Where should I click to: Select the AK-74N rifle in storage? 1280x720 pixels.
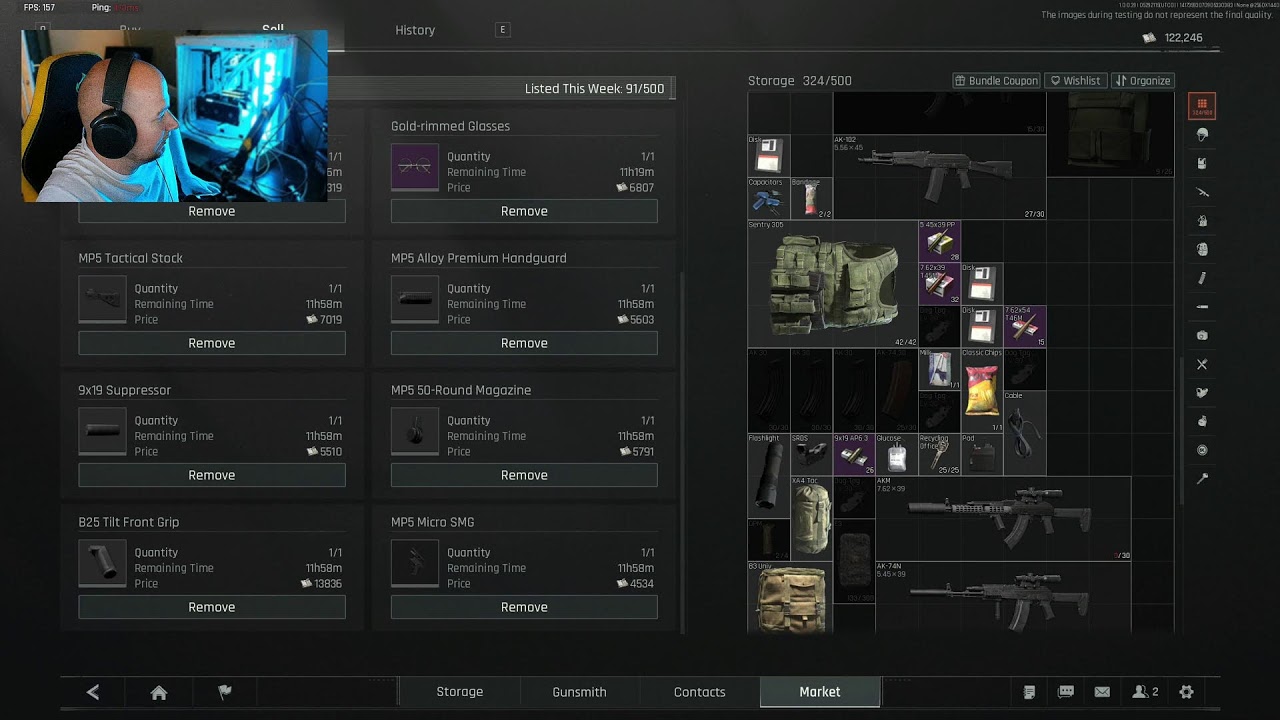1003,598
